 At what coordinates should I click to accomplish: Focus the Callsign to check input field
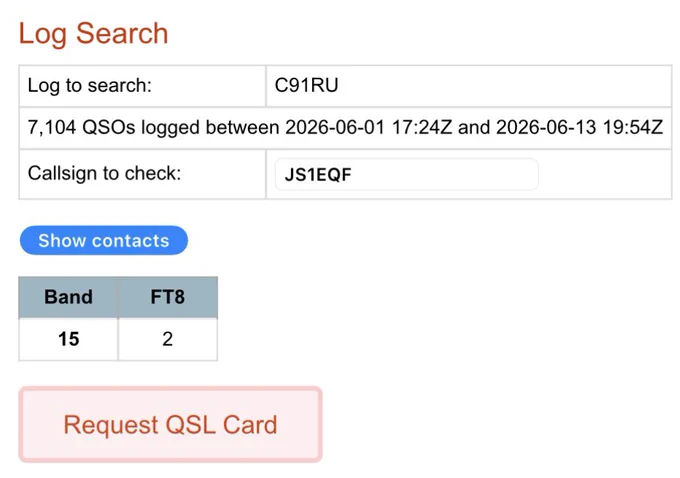406,174
